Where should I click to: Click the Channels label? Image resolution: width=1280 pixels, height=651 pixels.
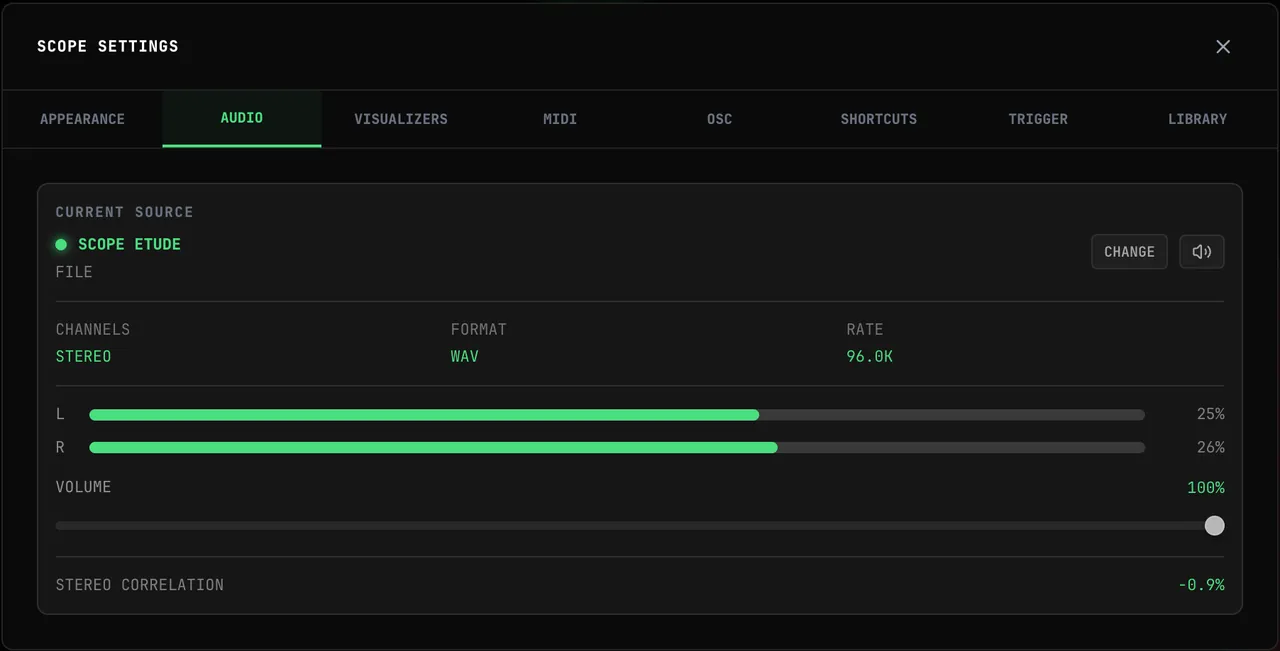pyautogui.click(x=93, y=330)
